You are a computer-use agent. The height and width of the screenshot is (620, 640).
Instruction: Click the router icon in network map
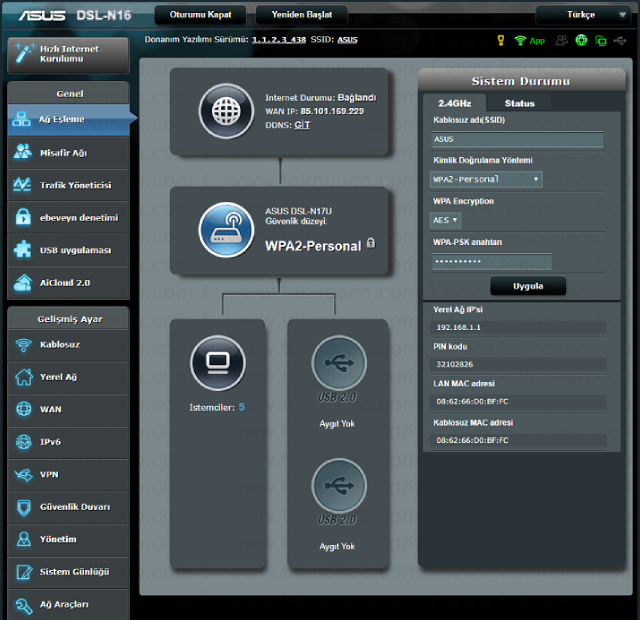226,230
